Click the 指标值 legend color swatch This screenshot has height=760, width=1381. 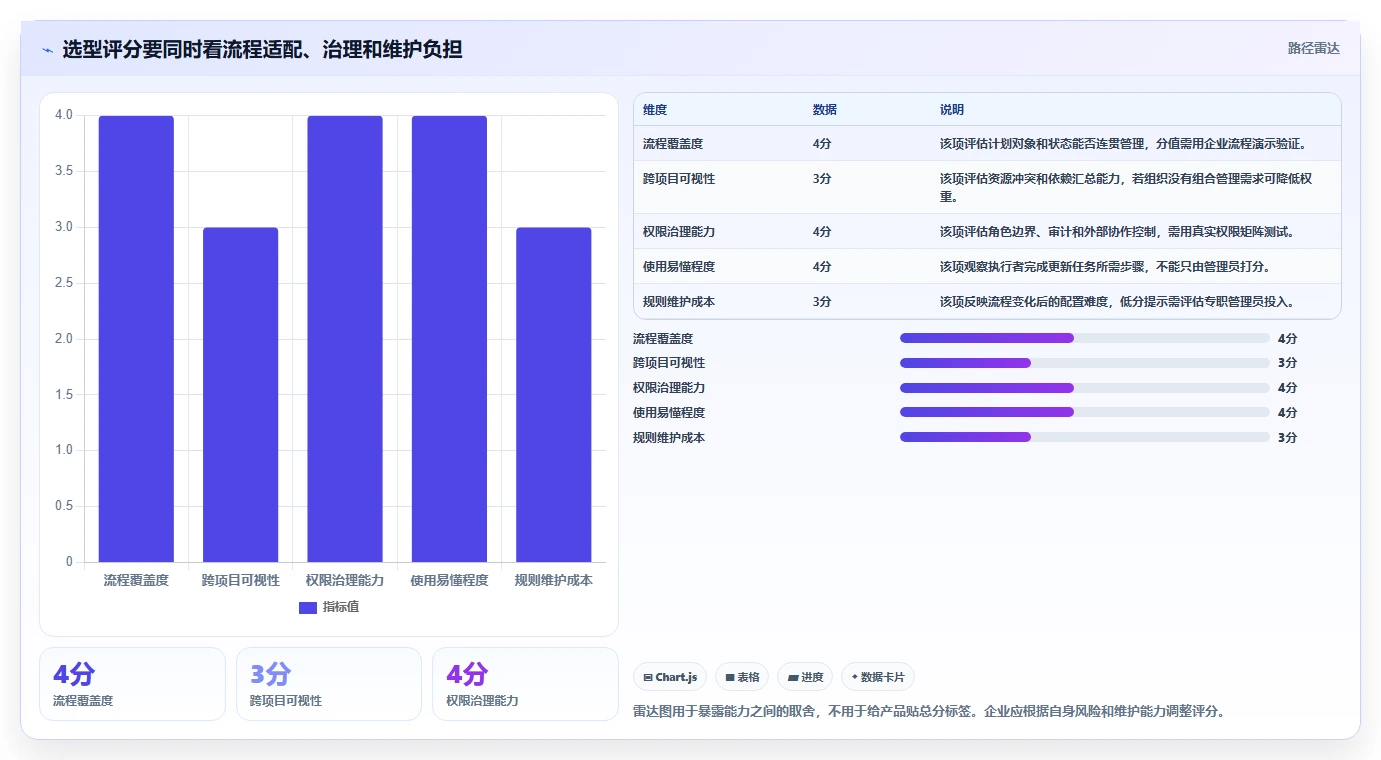click(308, 607)
